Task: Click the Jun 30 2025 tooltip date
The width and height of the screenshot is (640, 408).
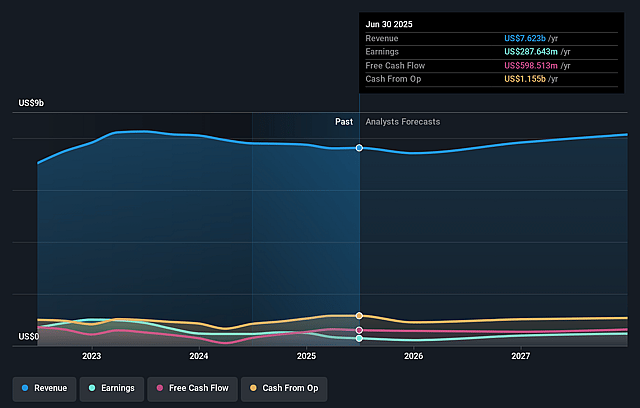Action: [x=389, y=24]
